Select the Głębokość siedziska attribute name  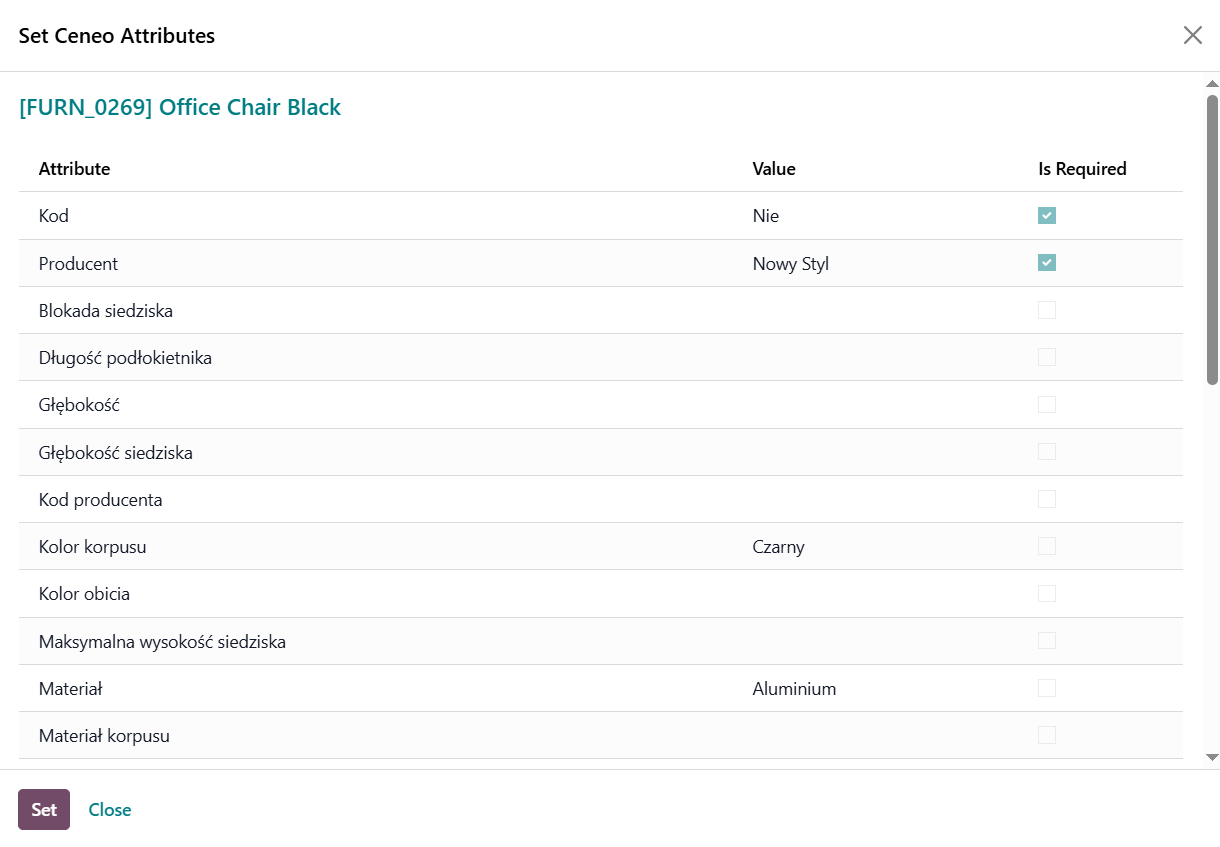pyautogui.click(x=116, y=453)
